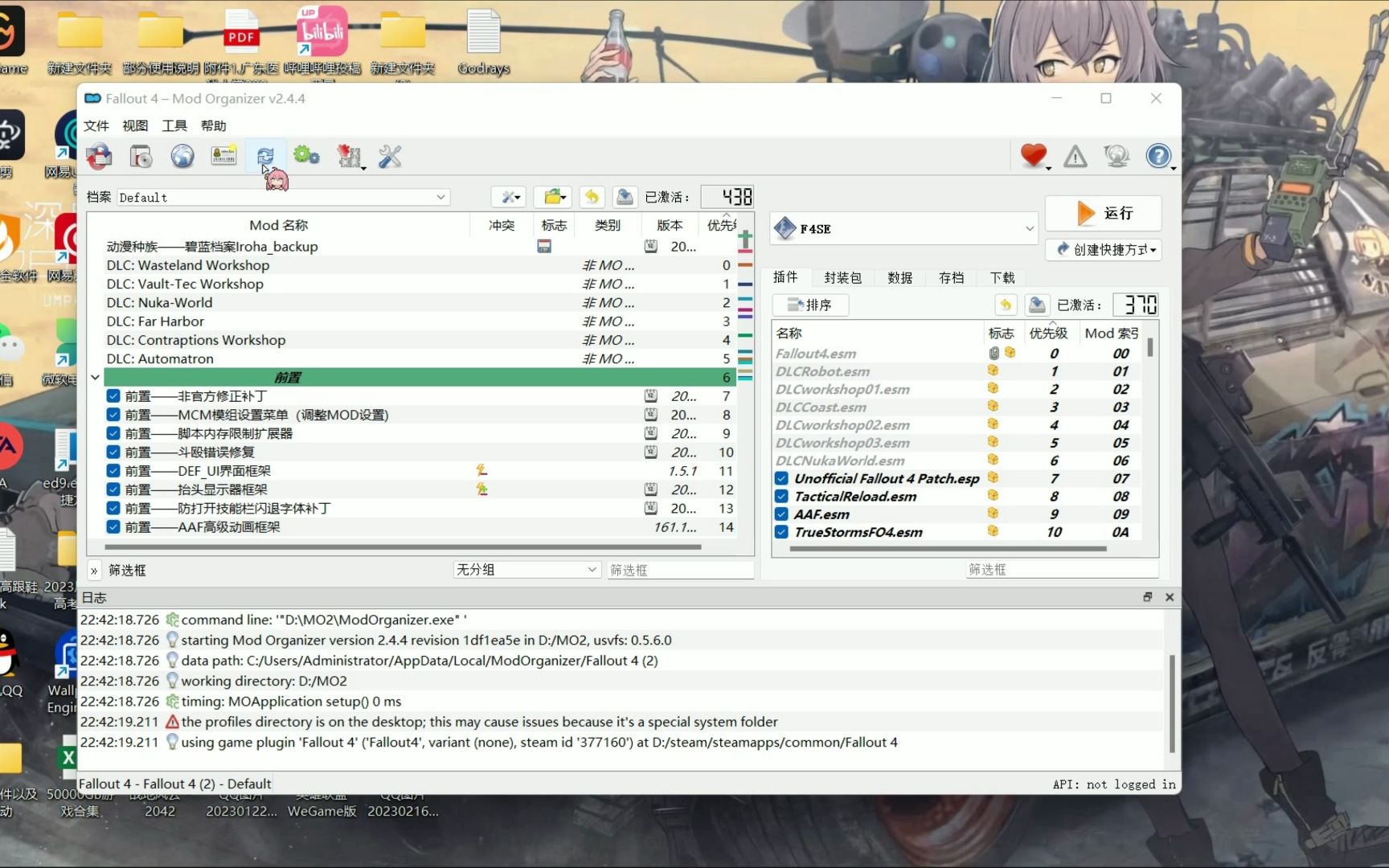The height and width of the screenshot is (868, 1389).
Task: Open the profiles ID-card icon
Action: (x=223, y=156)
